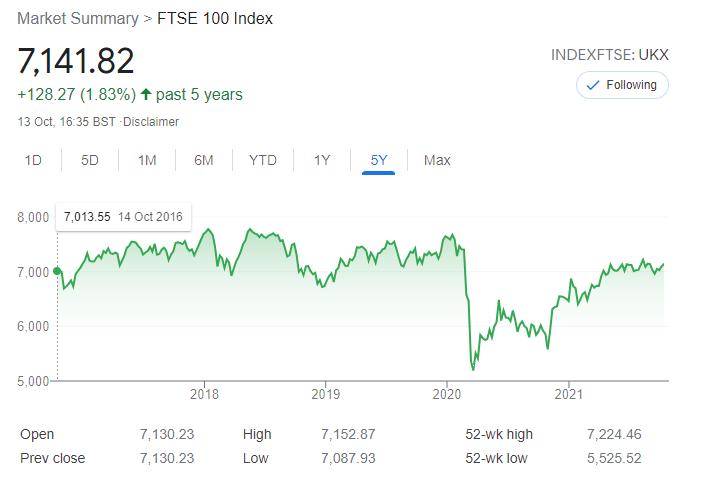
Task: Switch to the 1M range tab
Action: pos(147,160)
